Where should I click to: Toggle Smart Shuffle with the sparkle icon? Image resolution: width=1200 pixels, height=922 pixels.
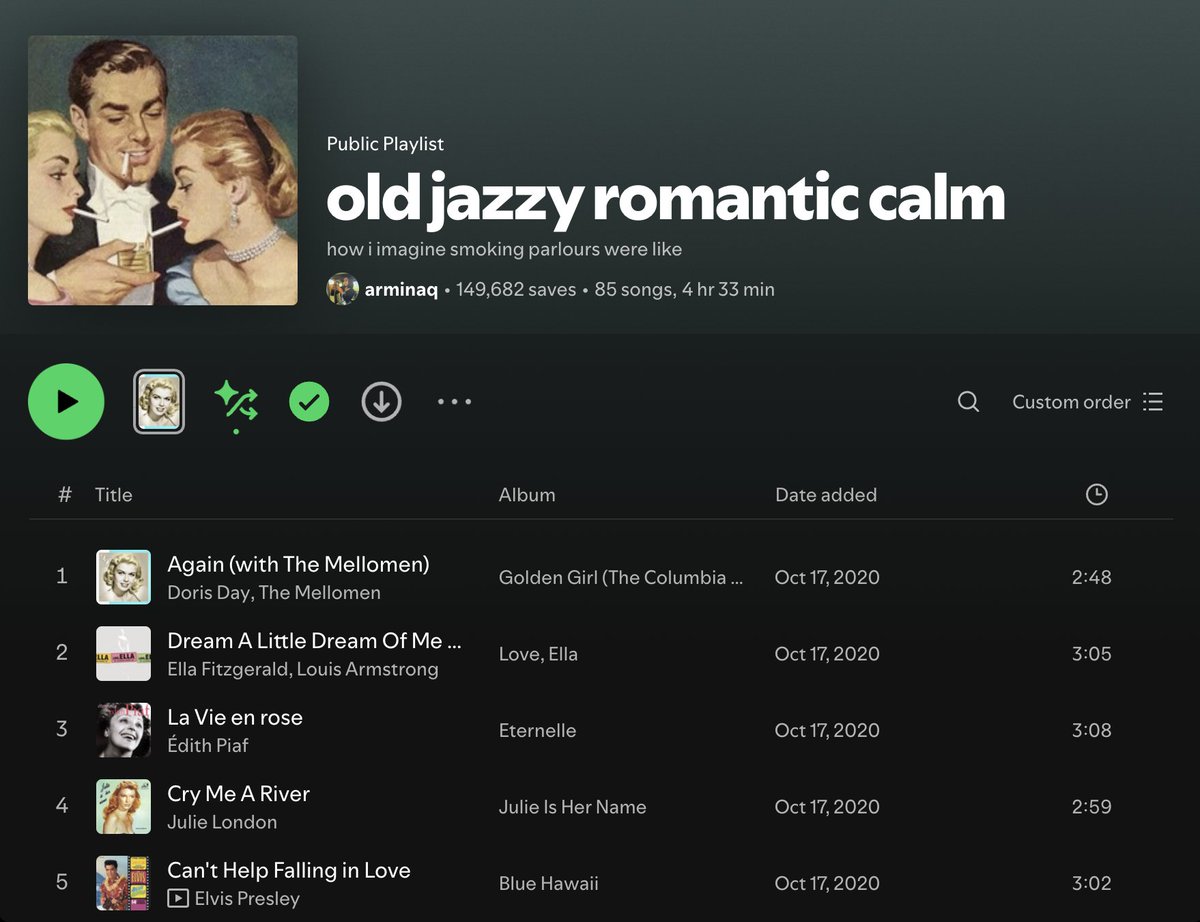236,403
